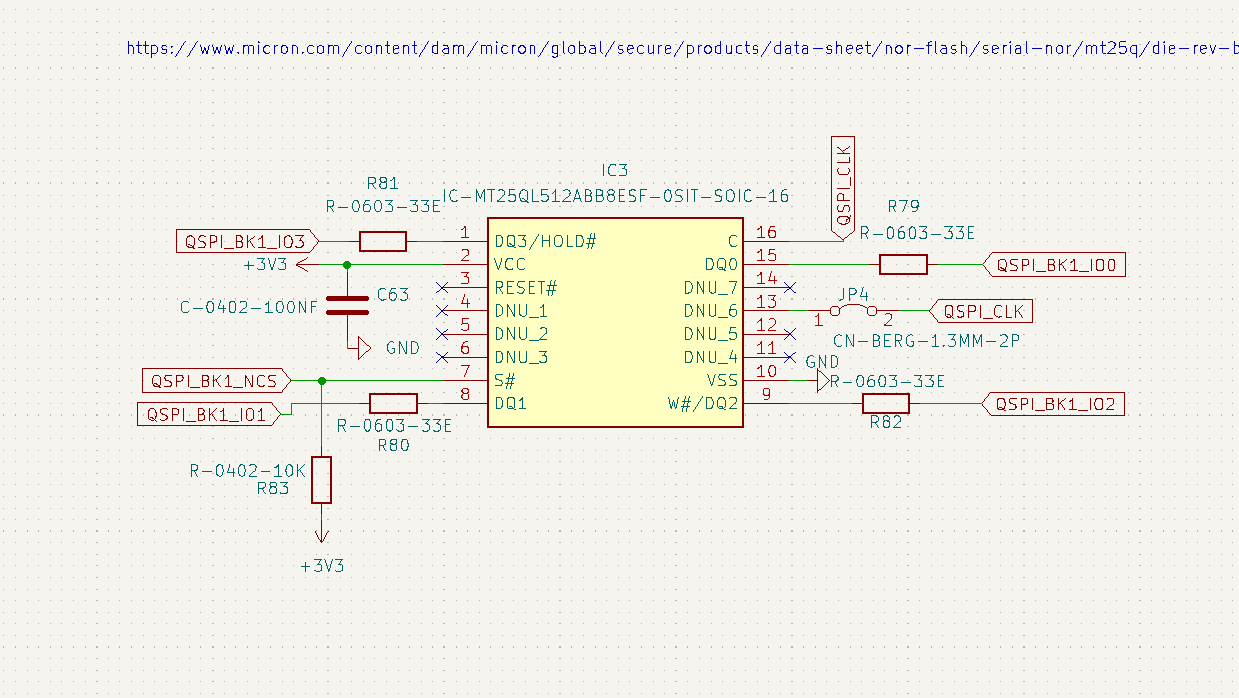Select the wire junction near S# pin
1239x698 pixels.
[x=321, y=381]
